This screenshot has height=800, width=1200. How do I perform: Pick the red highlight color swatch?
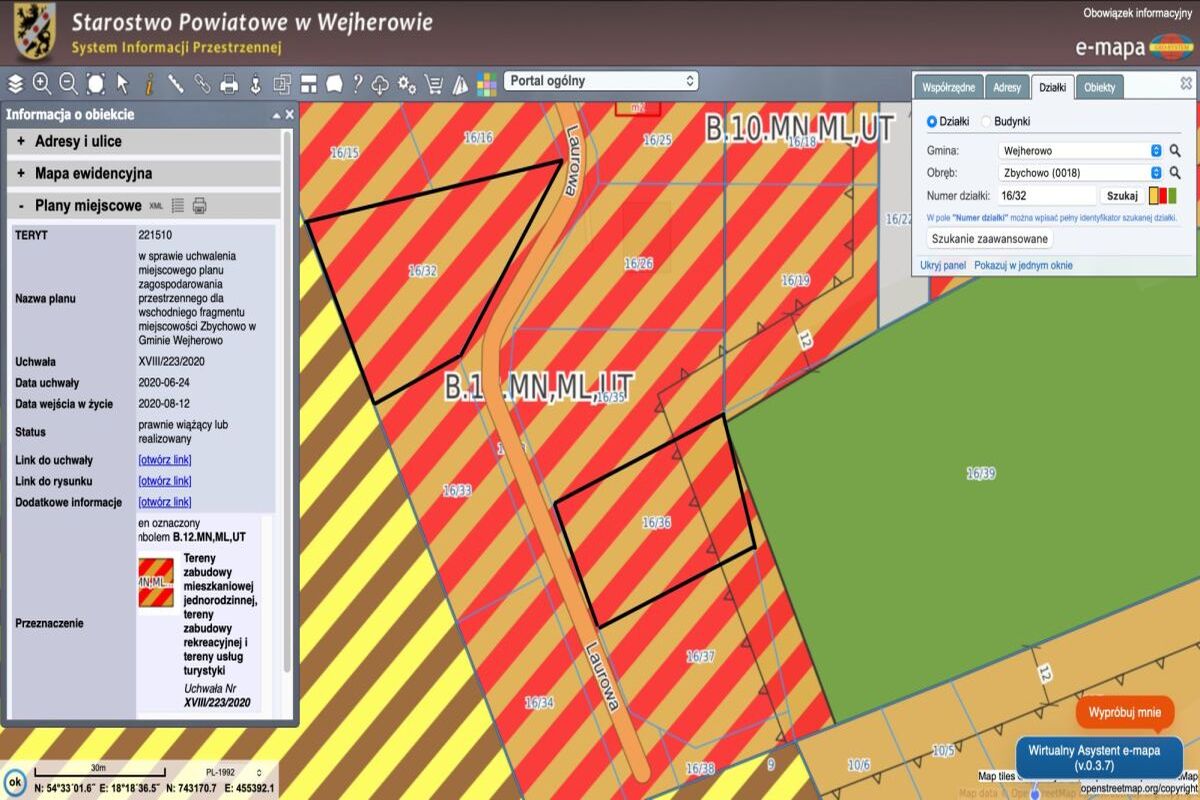point(1162,196)
